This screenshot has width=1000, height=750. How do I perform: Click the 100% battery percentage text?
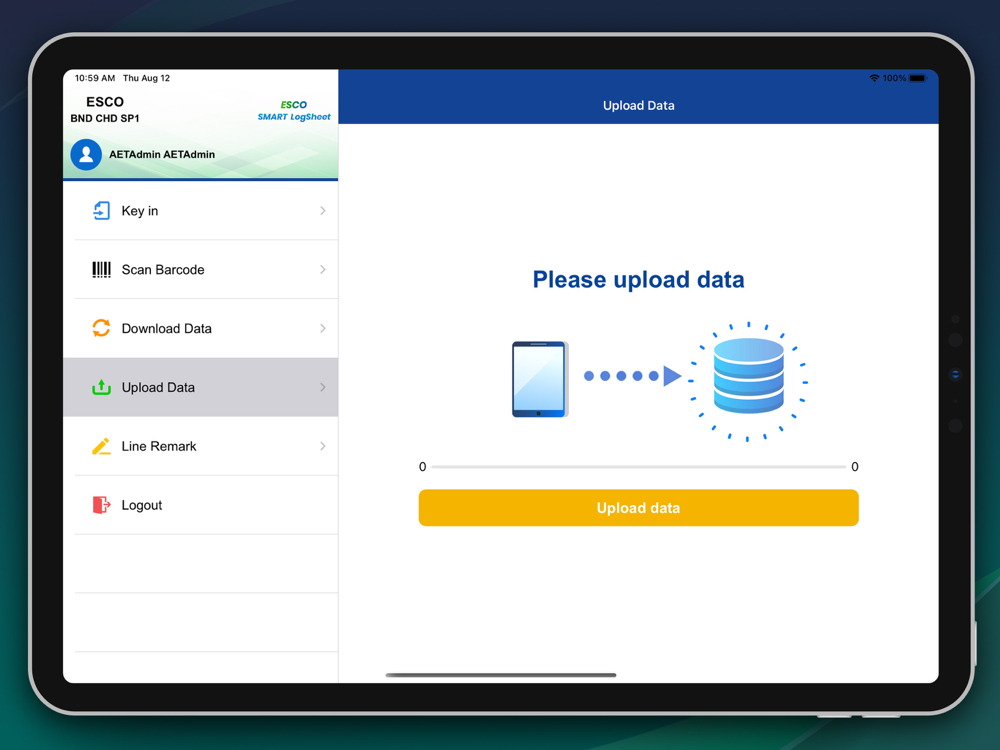point(894,78)
